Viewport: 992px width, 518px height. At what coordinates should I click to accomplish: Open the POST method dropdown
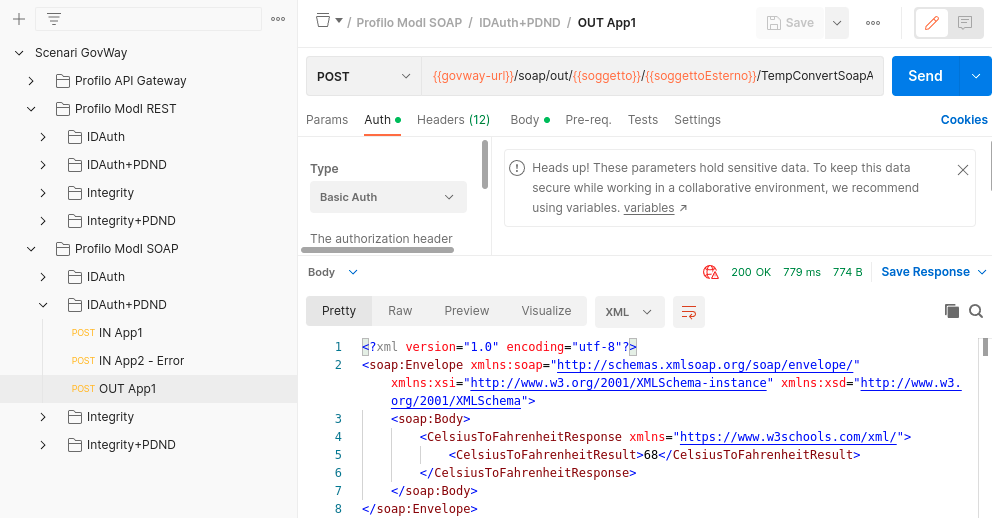[364, 77]
